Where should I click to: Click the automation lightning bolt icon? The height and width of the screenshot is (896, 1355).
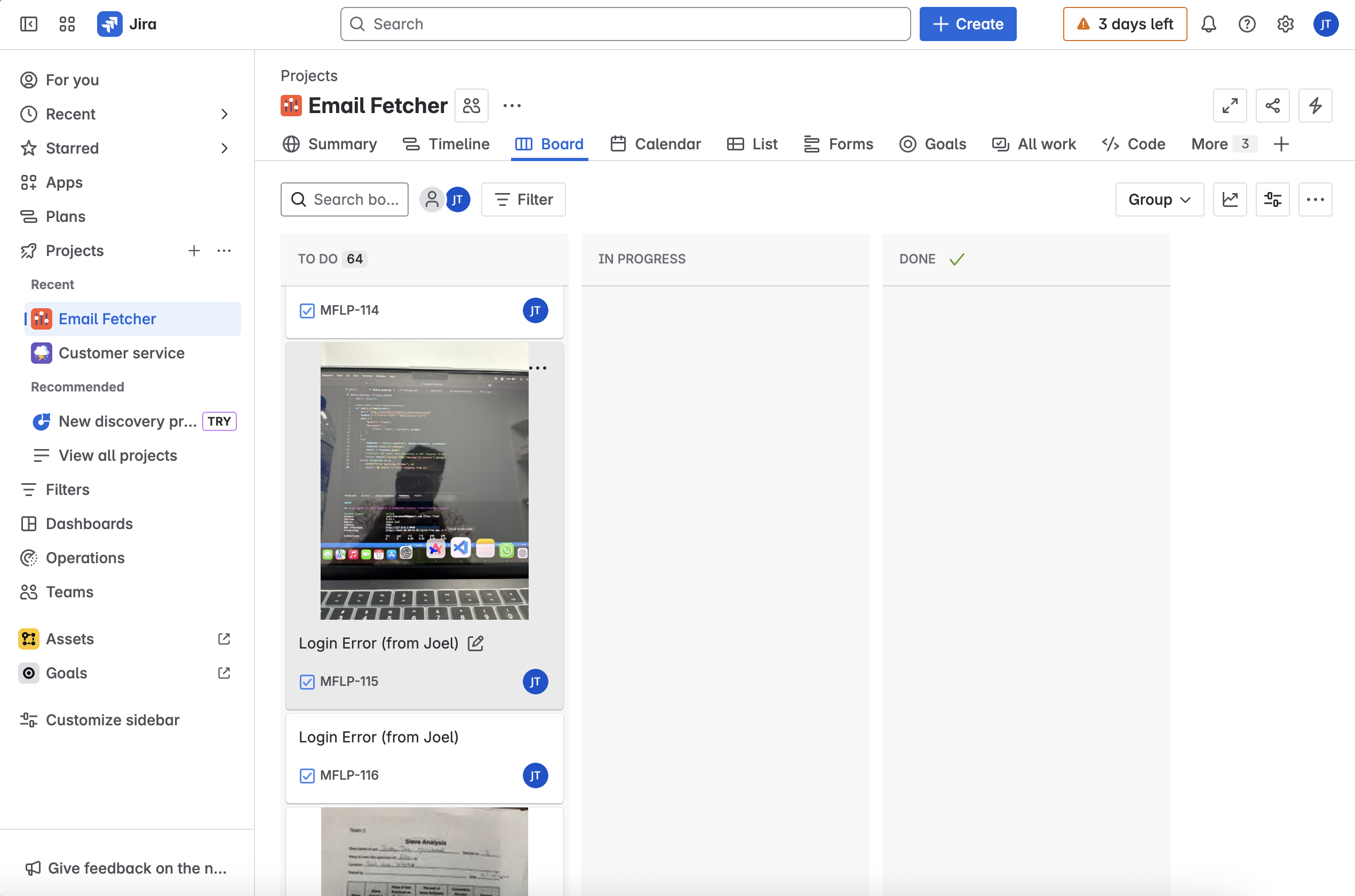coord(1315,106)
